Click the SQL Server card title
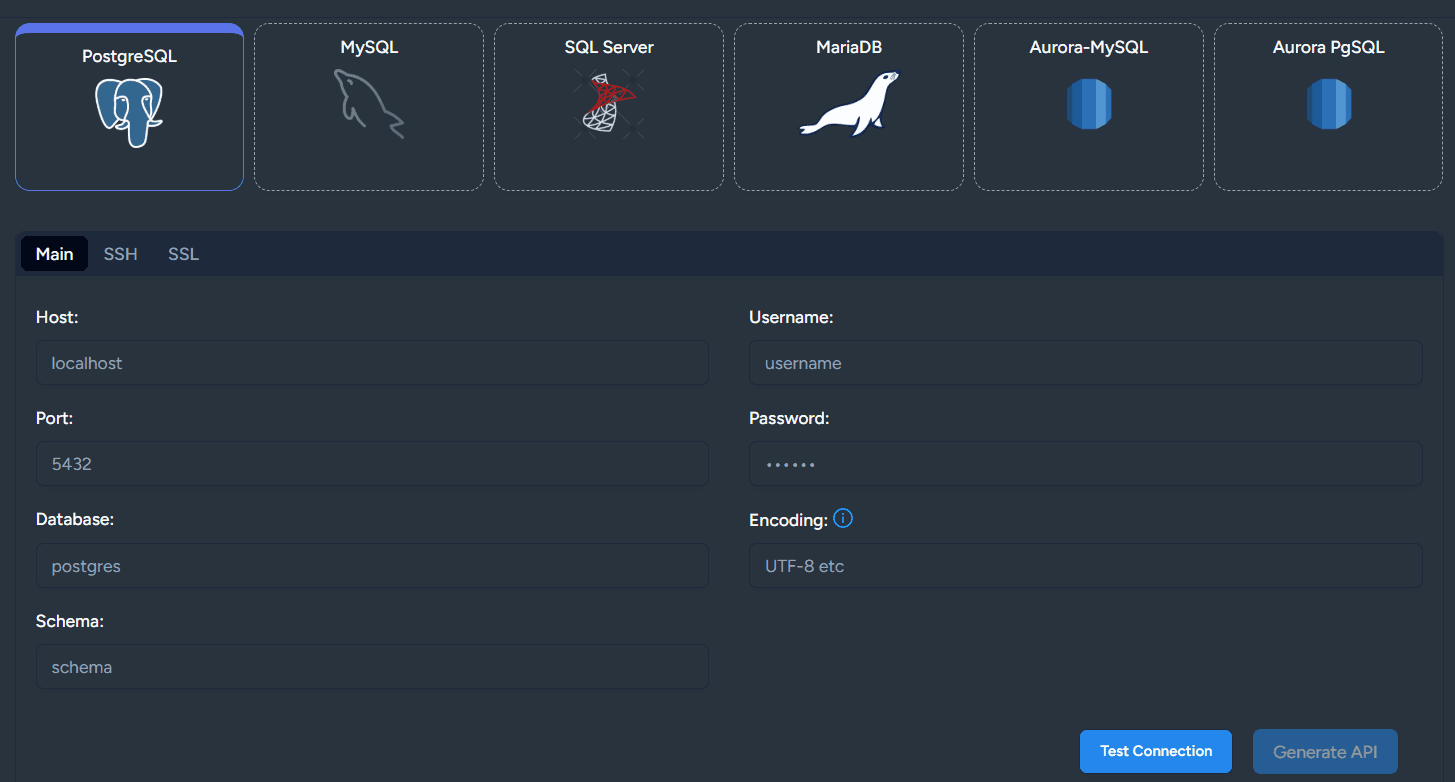This screenshot has width=1455, height=782. tap(609, 47)
